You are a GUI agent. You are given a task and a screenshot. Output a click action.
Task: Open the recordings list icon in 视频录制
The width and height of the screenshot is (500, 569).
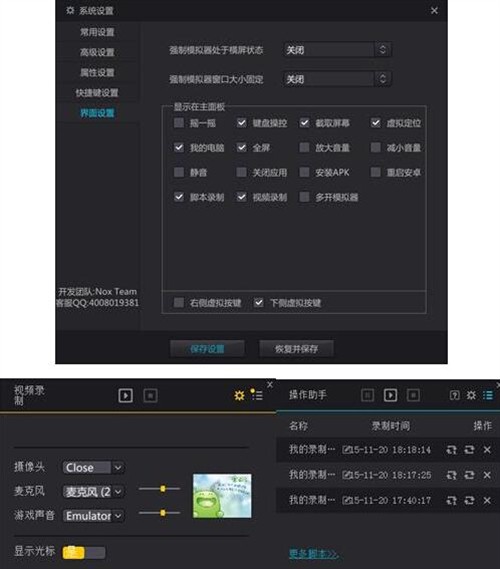(257, 395)
